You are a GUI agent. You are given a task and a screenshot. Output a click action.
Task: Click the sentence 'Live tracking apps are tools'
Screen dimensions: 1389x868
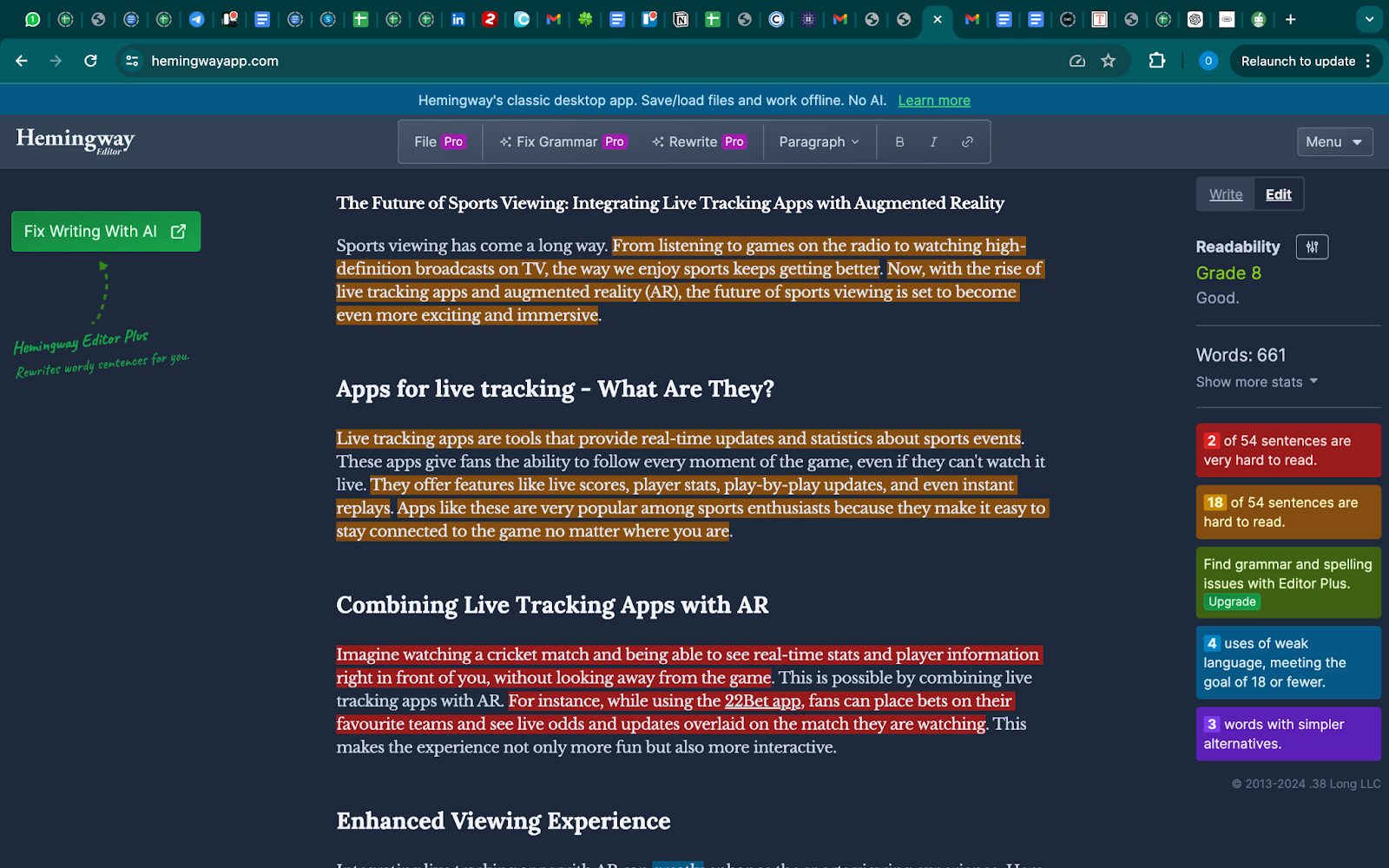click(679, 438)
